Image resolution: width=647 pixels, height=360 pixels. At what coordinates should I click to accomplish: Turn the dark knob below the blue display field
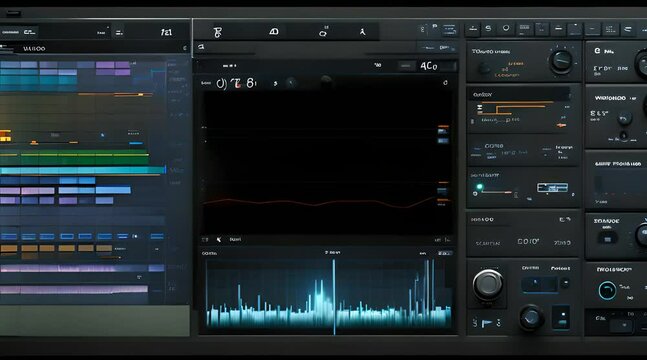(x=531, y=317)
